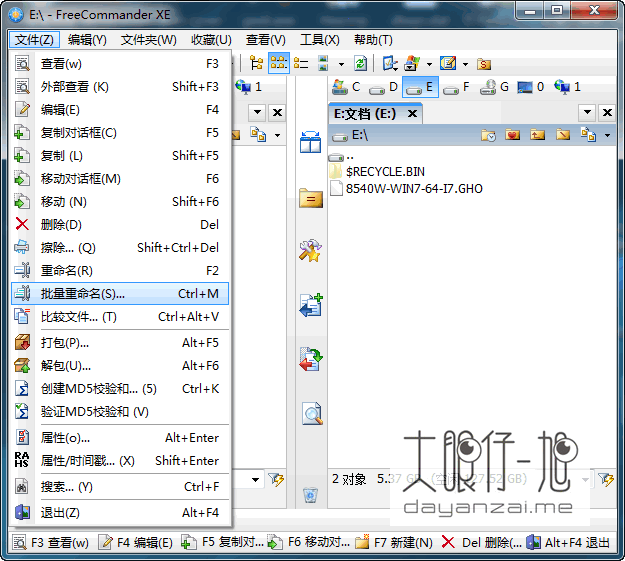Choose 属性/时间戳... (X) menu entry
This screenshot has width=625, height=561.
[x=120, y=461]
